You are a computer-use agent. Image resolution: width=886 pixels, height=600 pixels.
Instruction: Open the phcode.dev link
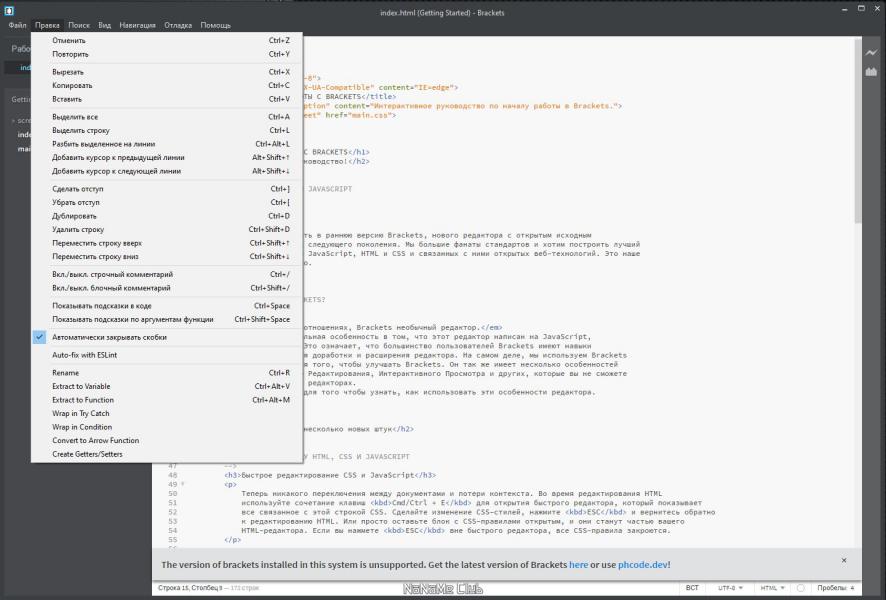tap(643, 564)
